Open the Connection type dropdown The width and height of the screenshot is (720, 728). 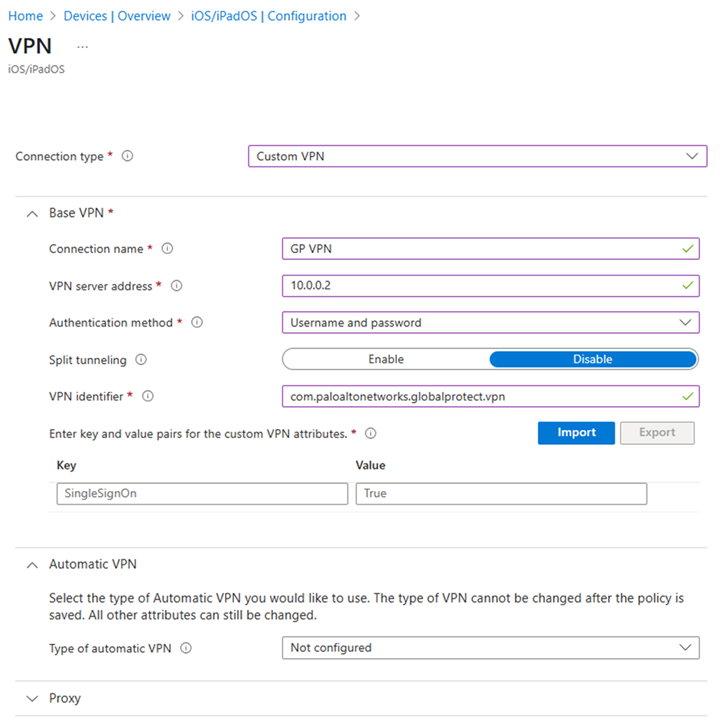[x=477, y=157]
